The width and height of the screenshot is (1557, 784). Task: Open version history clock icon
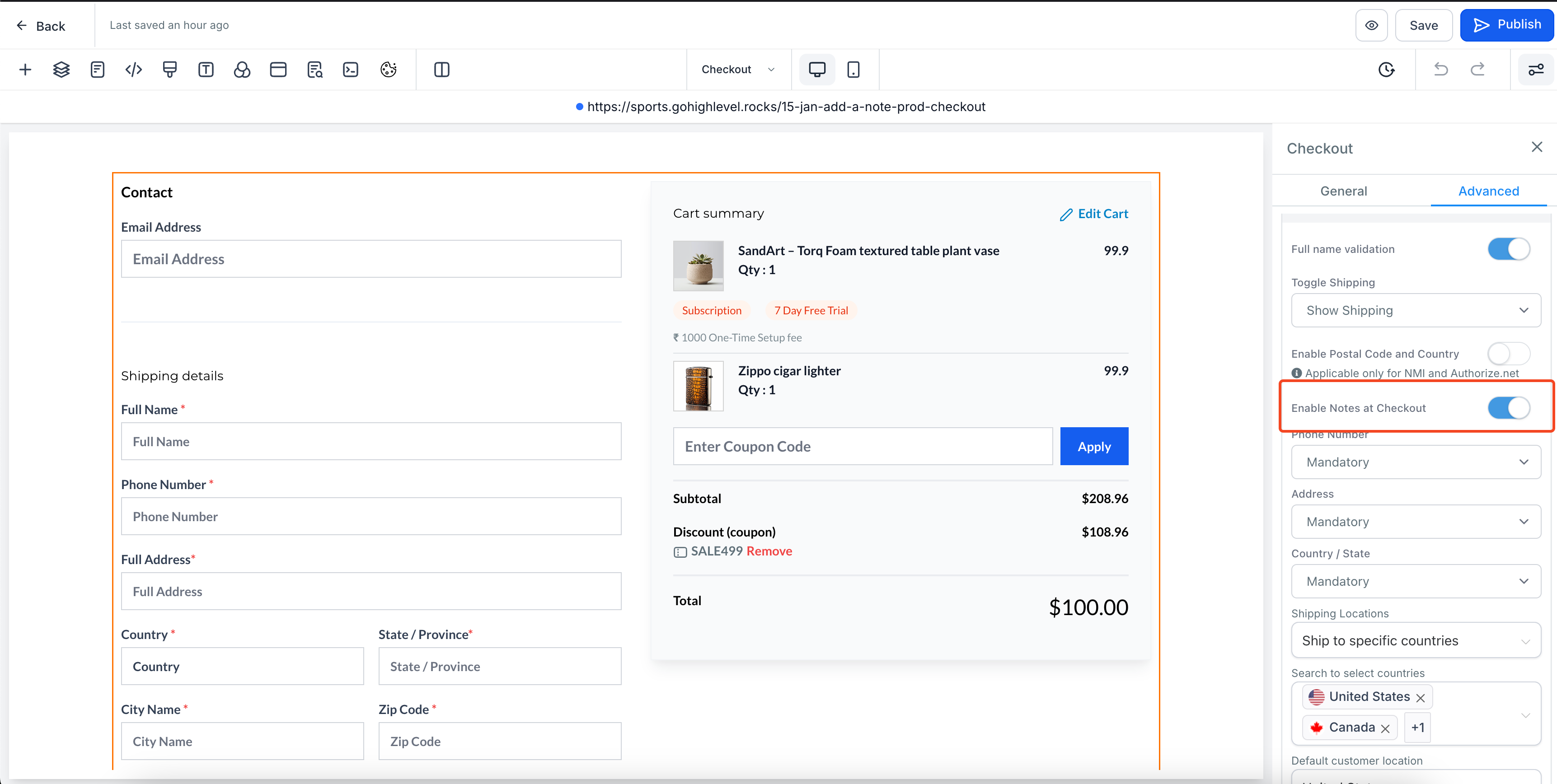(x=1386, y=70)
